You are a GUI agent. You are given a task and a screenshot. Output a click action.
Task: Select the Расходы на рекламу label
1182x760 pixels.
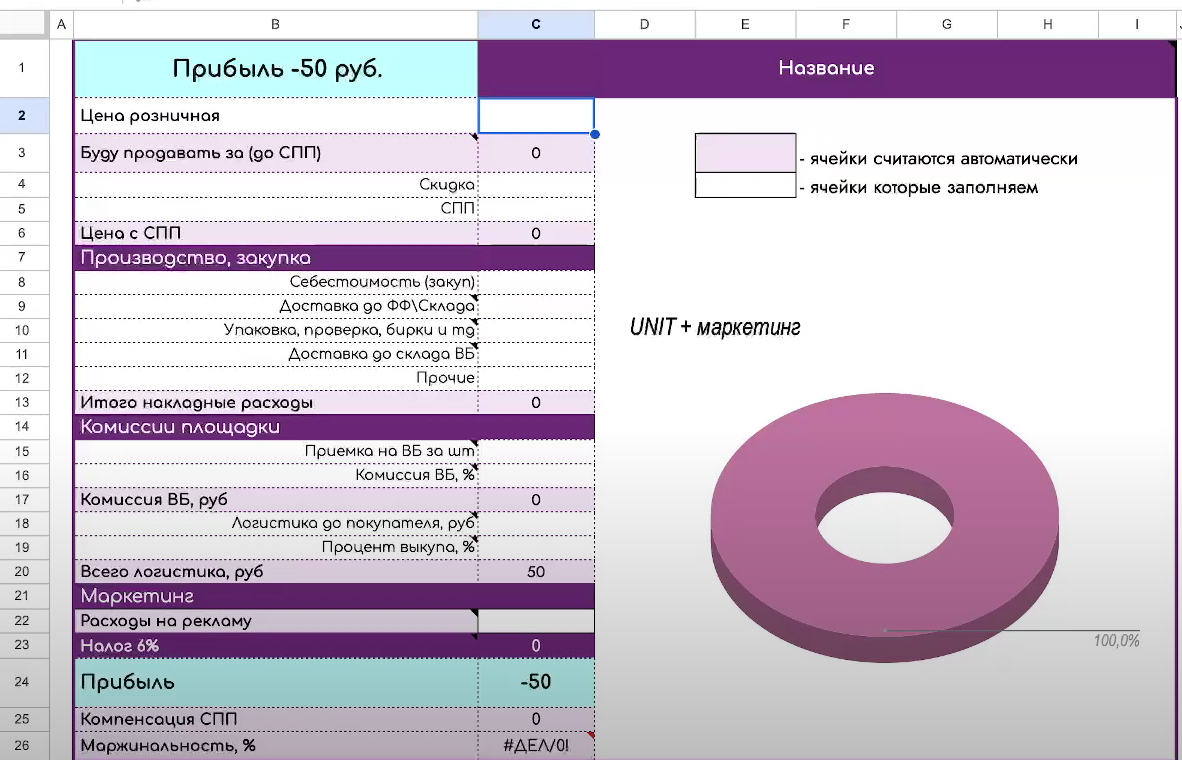pos(166,621)
